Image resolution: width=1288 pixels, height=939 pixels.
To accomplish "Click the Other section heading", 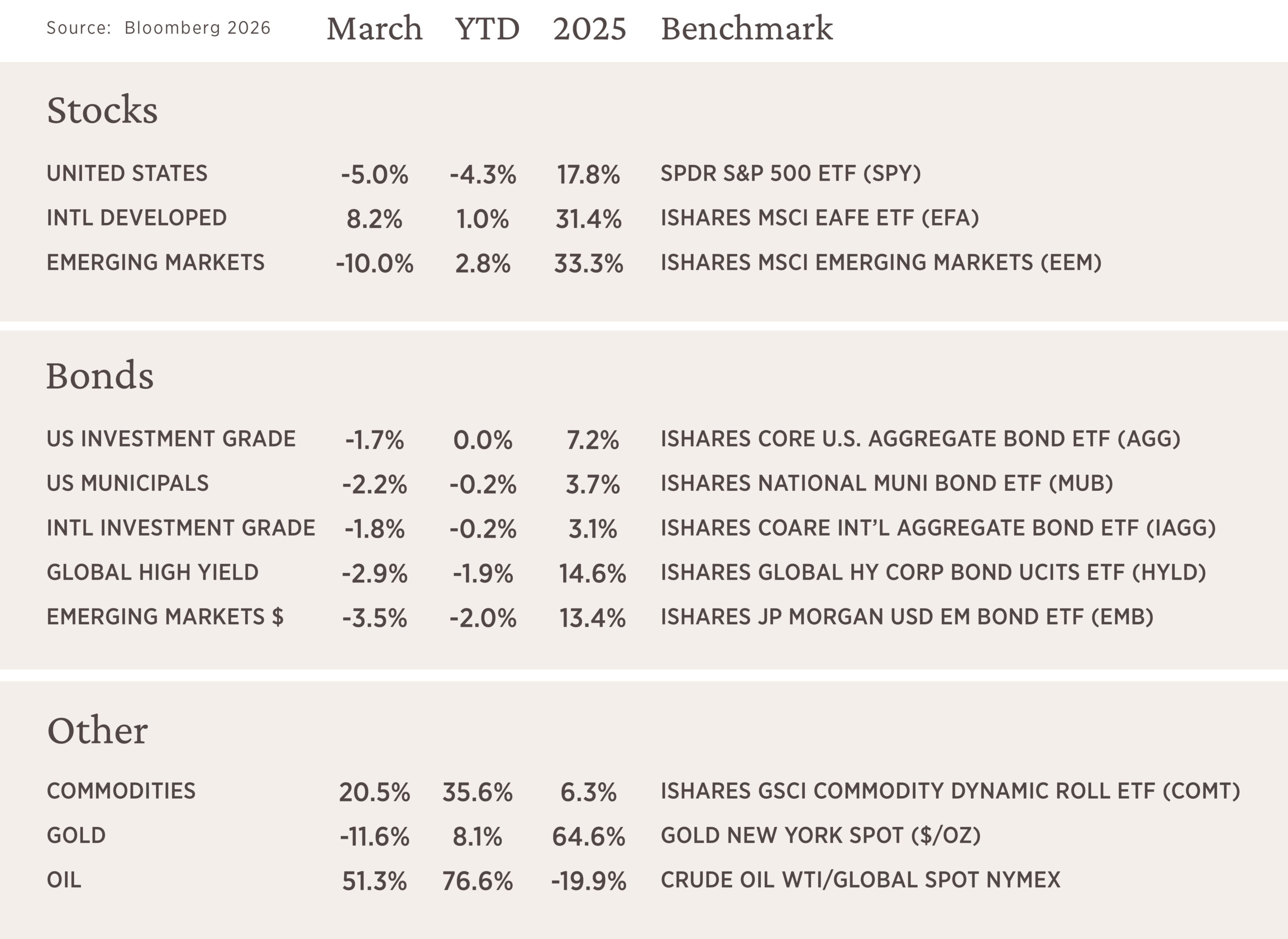I will pos(97,730).
